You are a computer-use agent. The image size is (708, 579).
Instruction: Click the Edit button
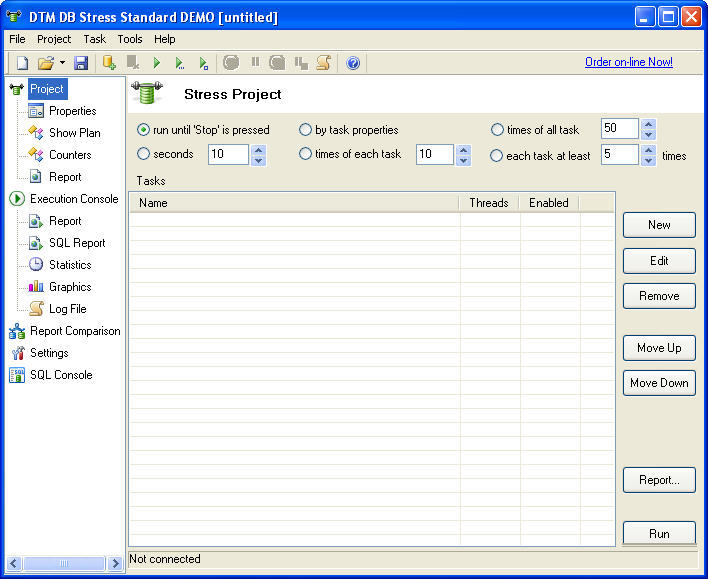[659, 261]
